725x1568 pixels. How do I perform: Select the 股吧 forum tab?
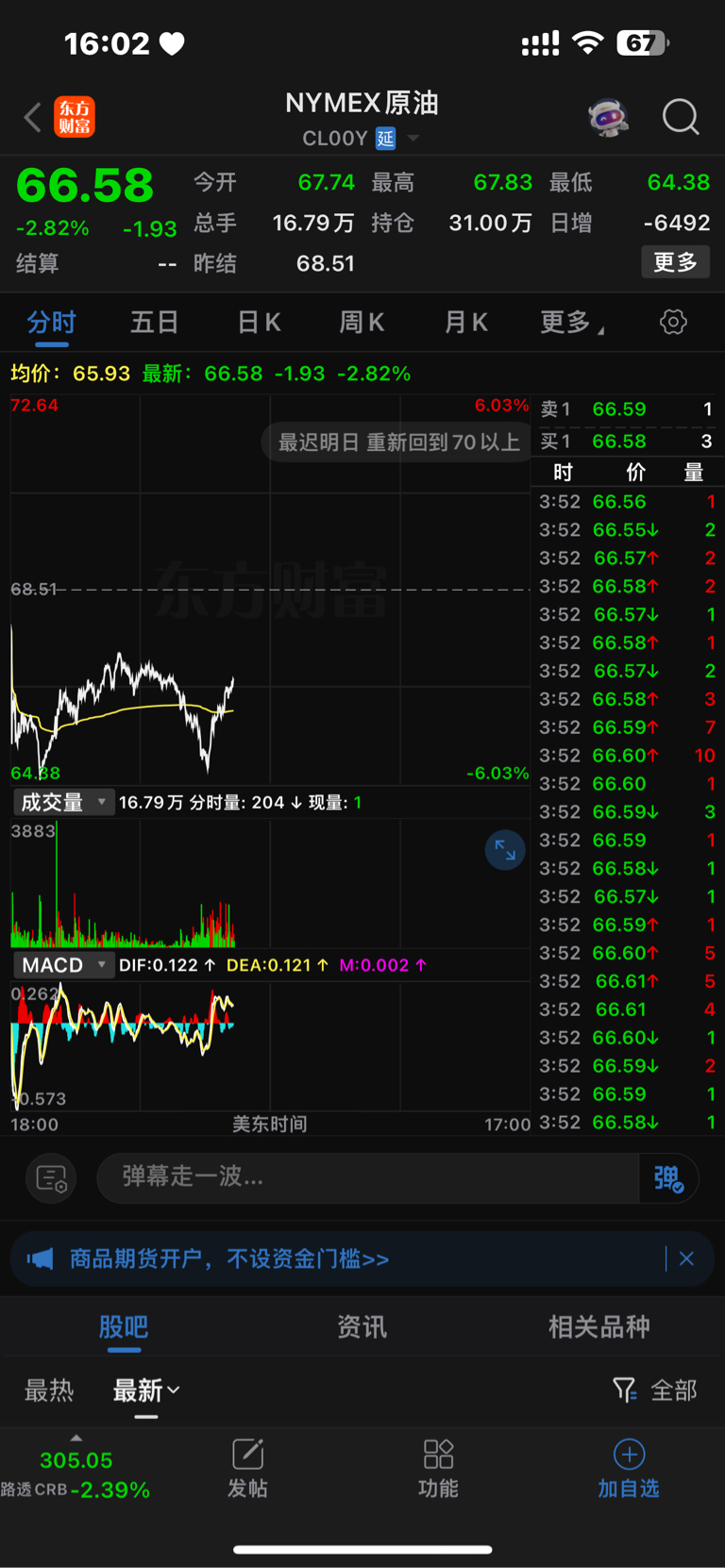point(124,1327)
